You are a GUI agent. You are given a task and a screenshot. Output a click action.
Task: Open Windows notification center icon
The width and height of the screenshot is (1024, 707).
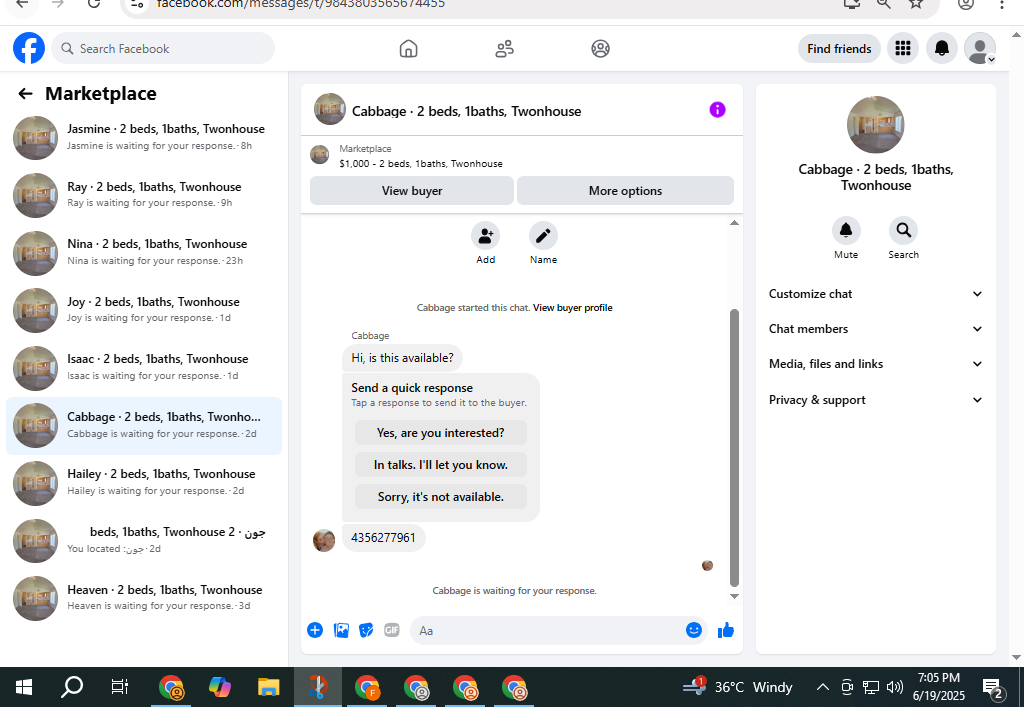[993, 687]
